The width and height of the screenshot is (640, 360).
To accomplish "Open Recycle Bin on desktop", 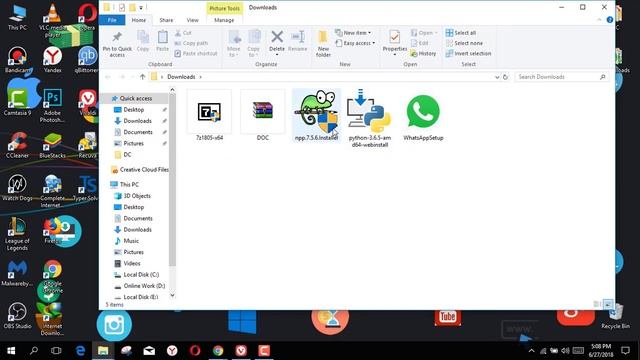I will click(x=615, y=317).
